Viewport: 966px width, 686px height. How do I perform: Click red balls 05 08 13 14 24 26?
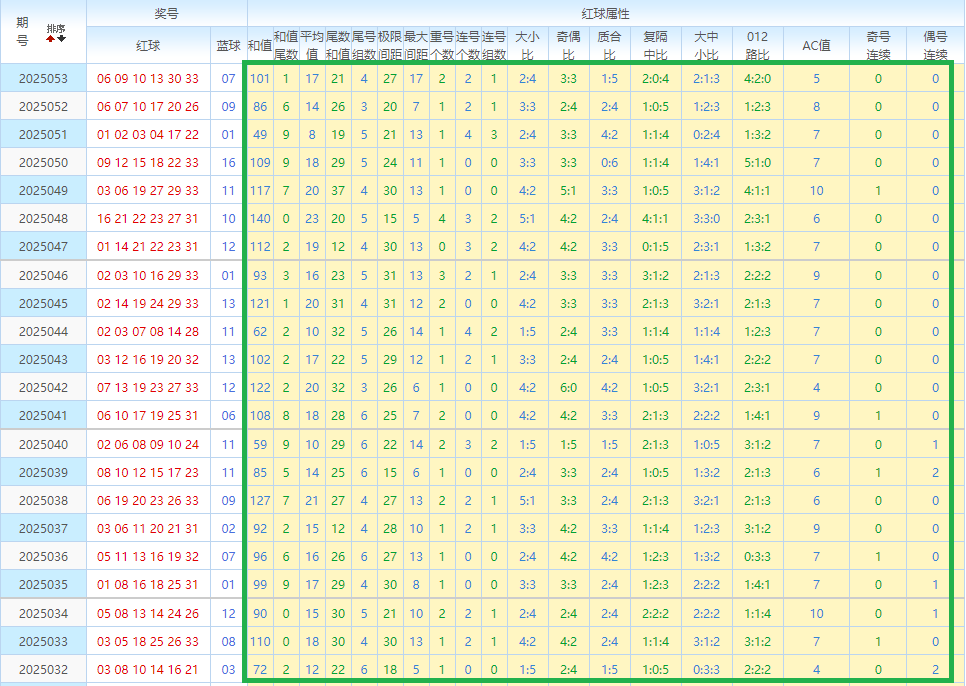[x=148, y=613]
